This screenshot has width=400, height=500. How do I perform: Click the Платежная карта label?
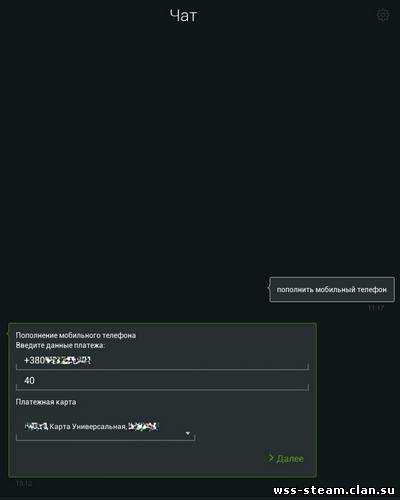[x=46, y=402]
